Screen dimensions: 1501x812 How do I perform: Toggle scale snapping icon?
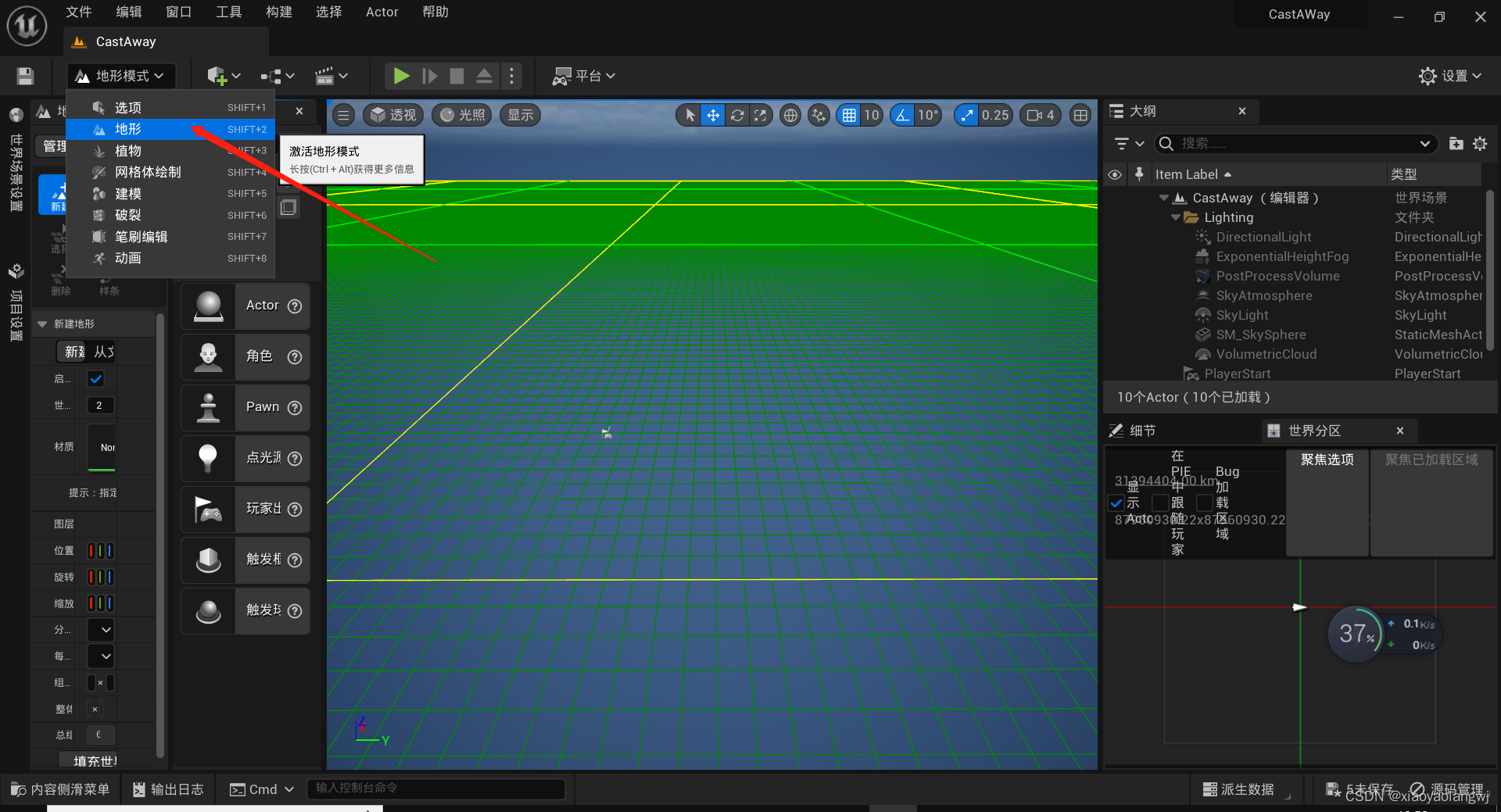click(x=967, y=115)
